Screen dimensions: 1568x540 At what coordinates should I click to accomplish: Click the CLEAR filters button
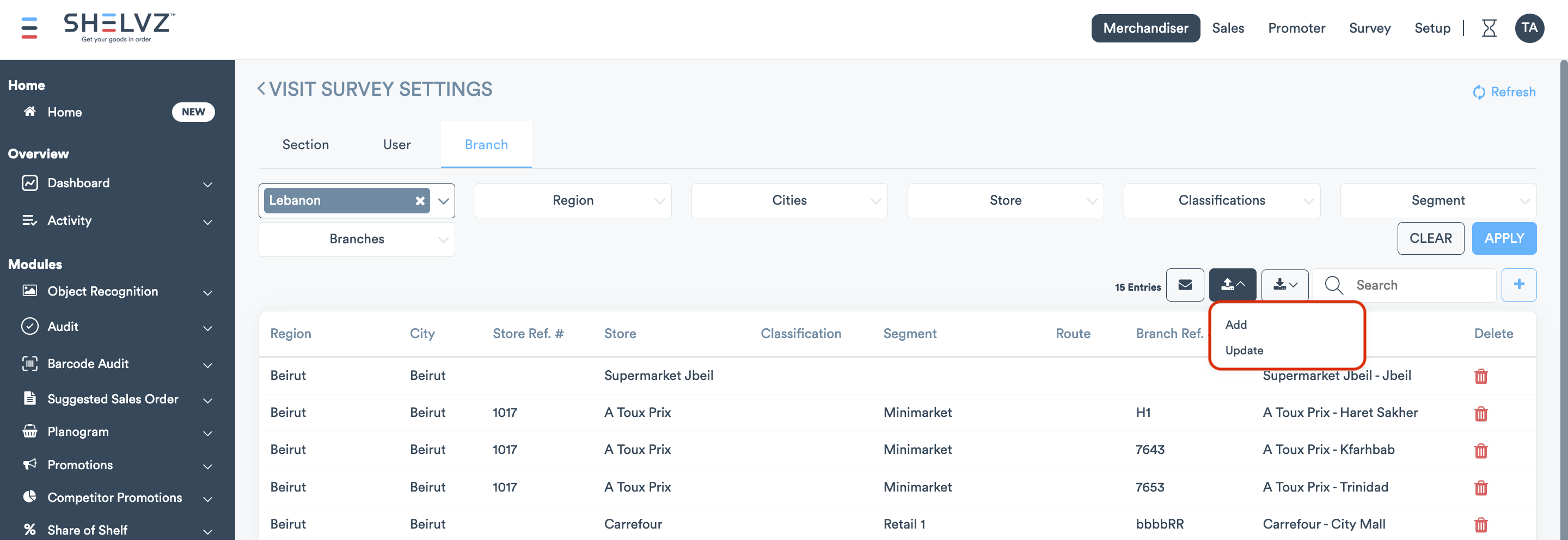(1430, 238)
